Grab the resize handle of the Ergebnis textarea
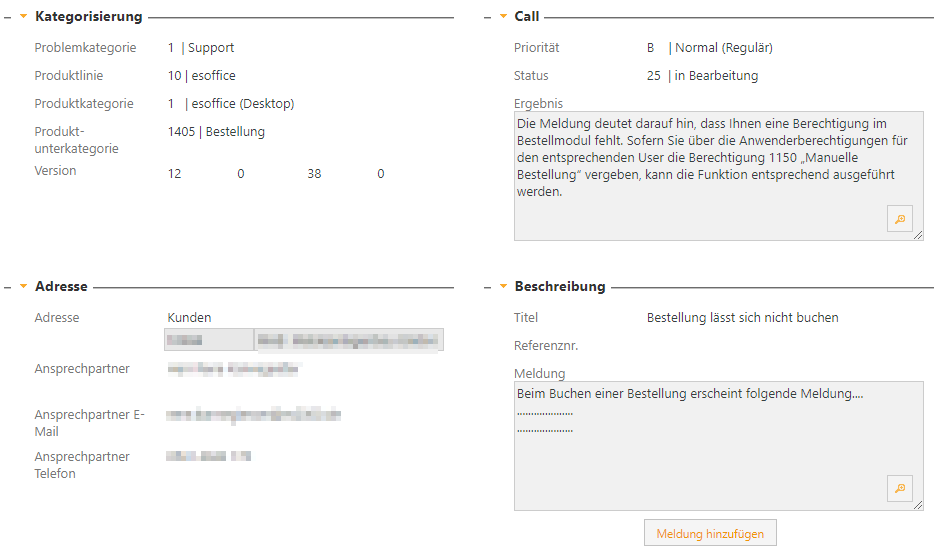This screenshot has width=942, height=557. tap(918, 235)
